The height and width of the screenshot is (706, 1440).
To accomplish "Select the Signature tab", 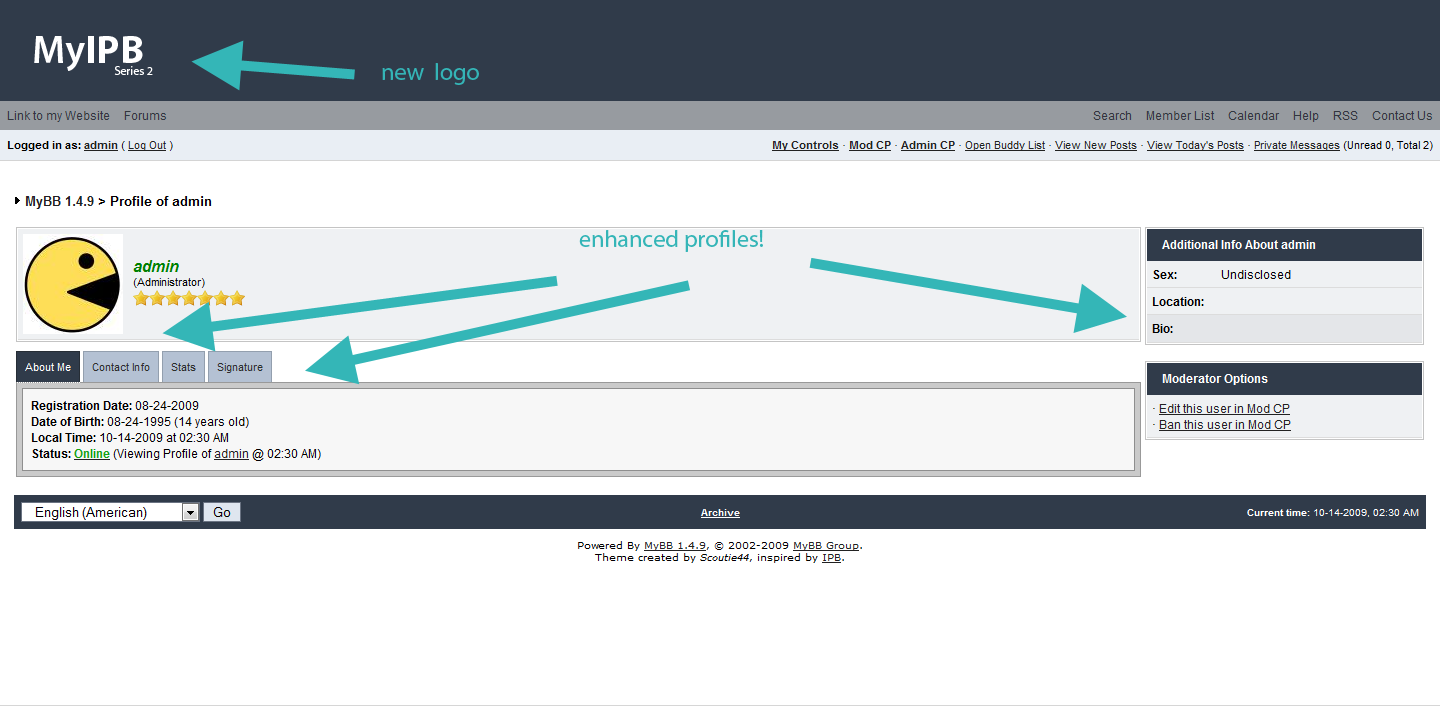I will [240, 367].
